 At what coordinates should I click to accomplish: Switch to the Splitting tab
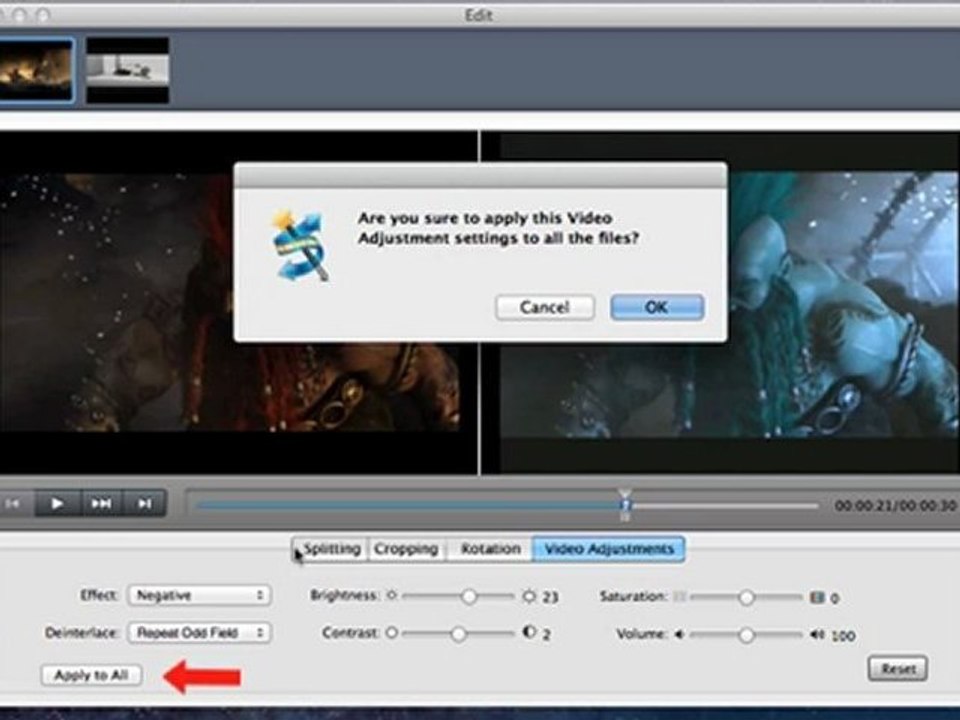click(331, 549)
